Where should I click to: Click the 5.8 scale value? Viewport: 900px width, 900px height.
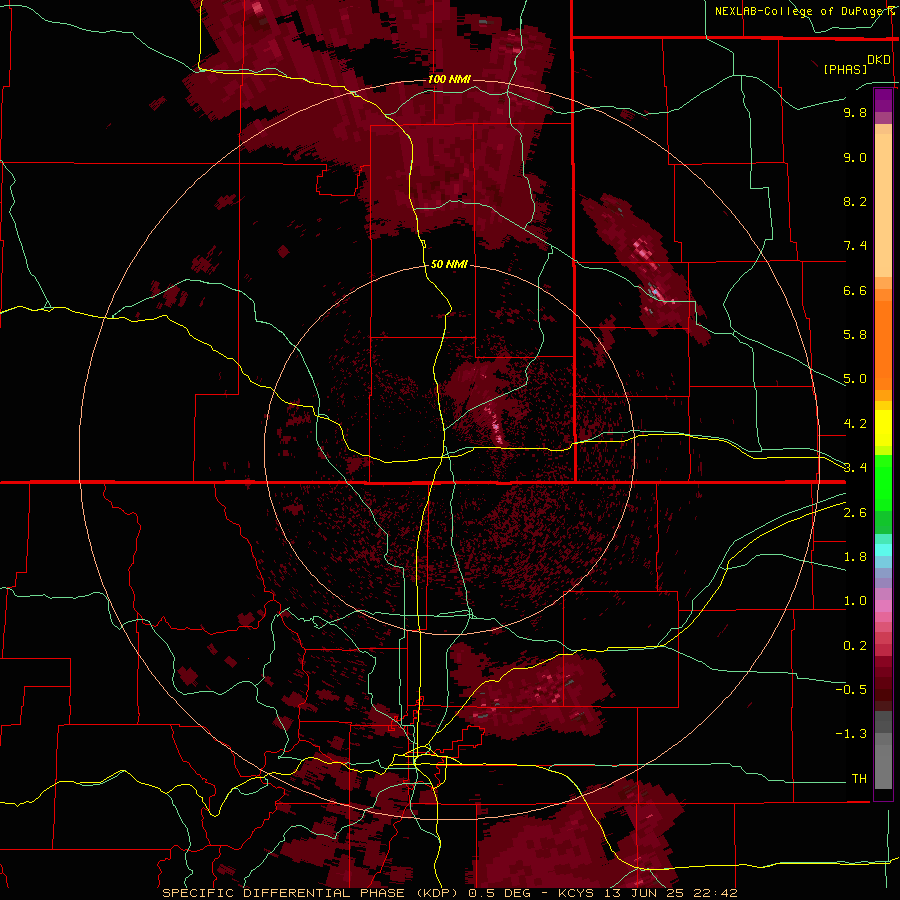[855, 335]
